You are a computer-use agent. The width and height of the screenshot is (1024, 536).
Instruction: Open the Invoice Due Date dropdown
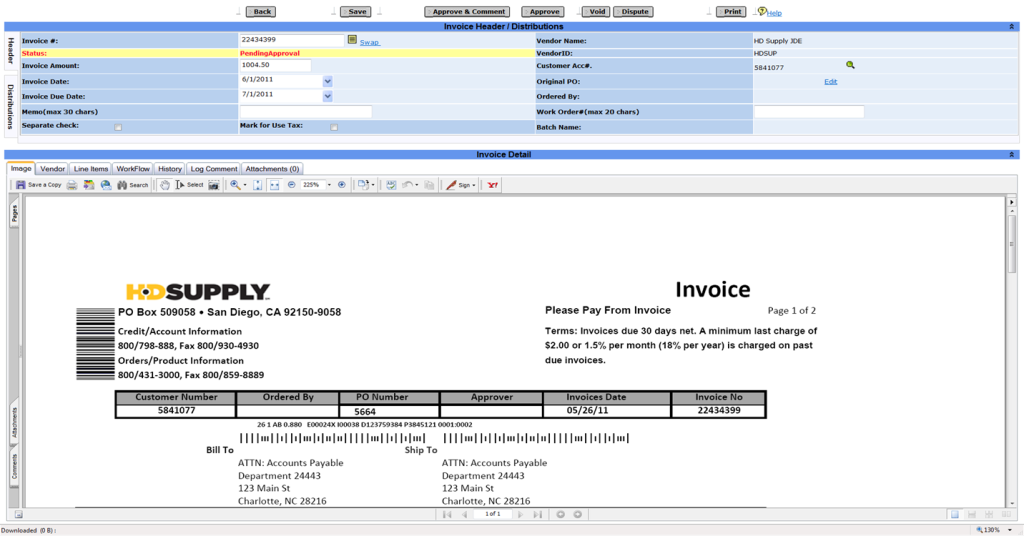pos(327,96)
